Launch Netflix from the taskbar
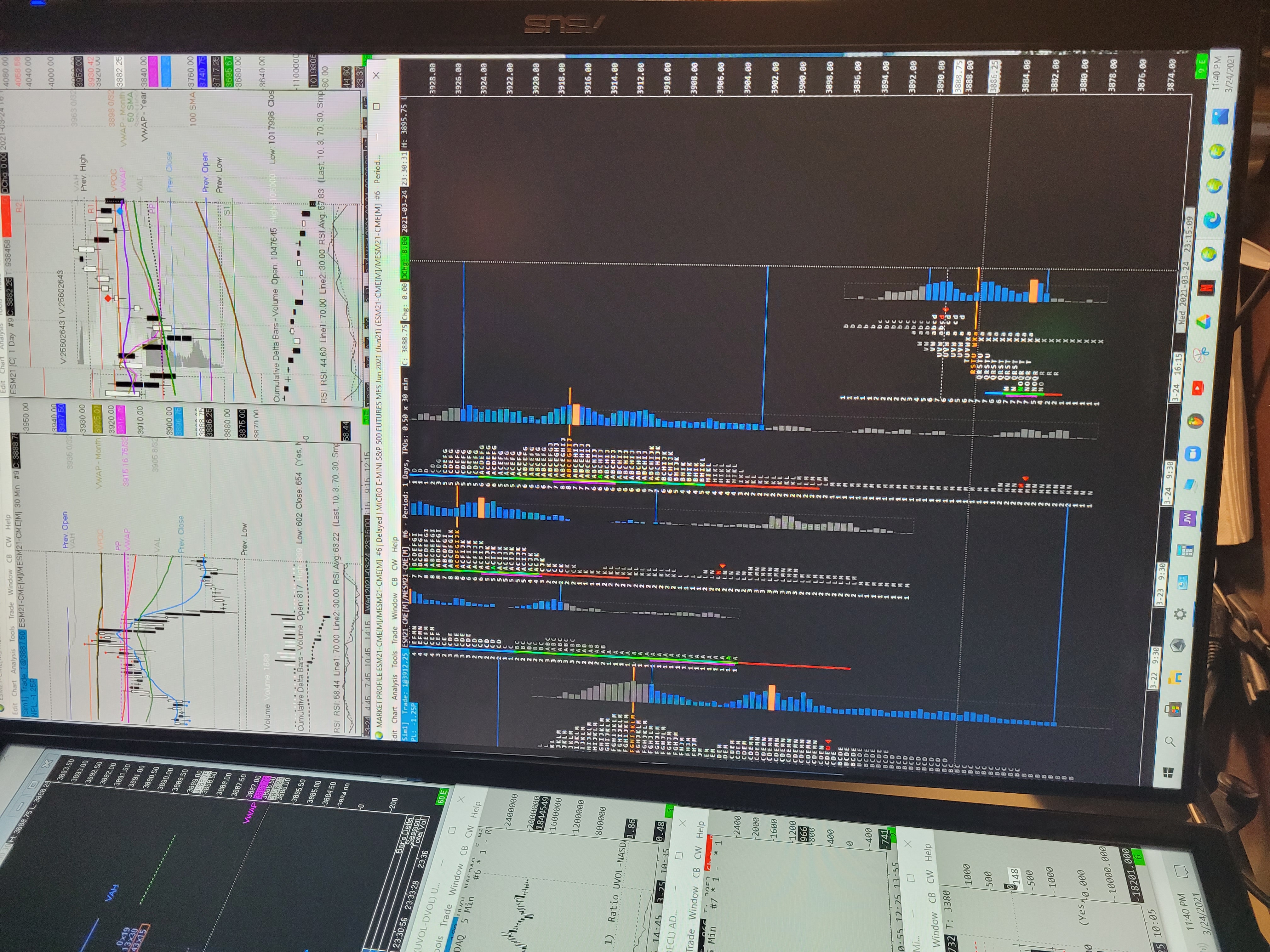 [1206, 288]
